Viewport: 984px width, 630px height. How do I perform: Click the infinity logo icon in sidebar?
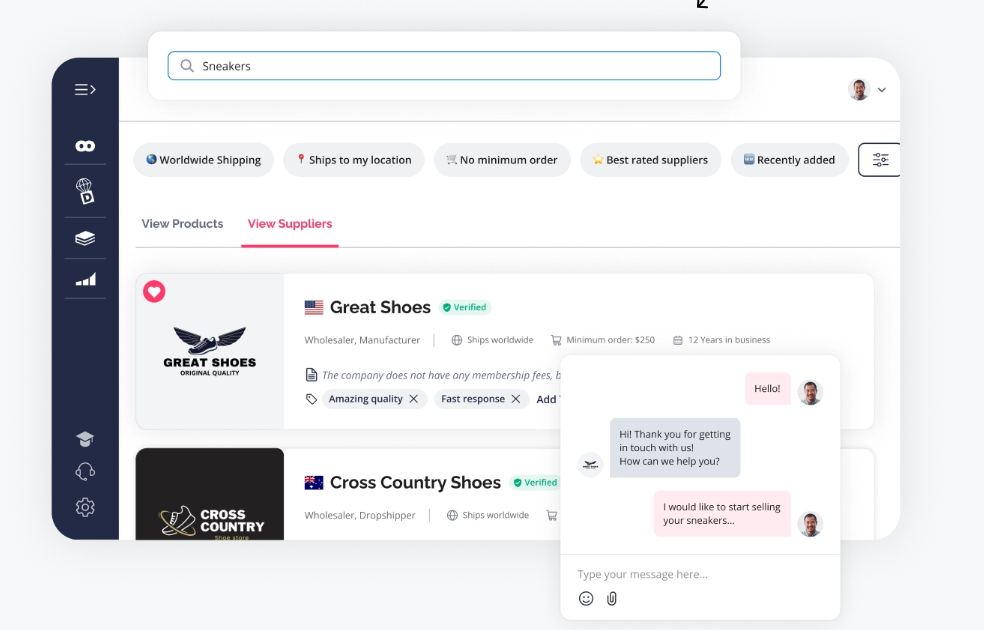[x=85, y=146]
